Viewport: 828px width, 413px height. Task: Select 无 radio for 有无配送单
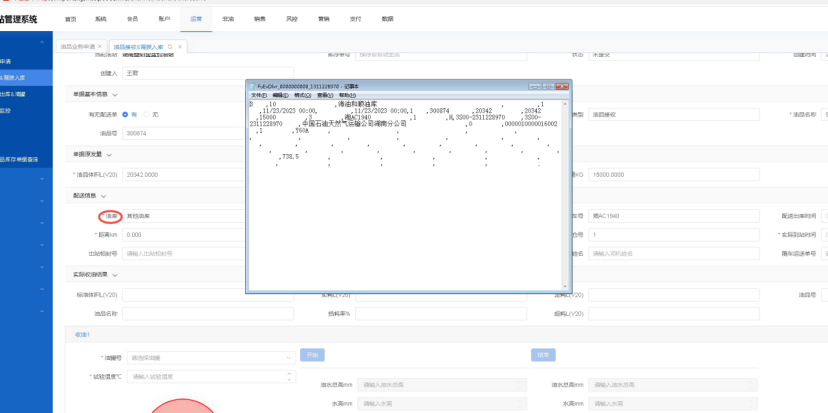[x=148, y=114]
